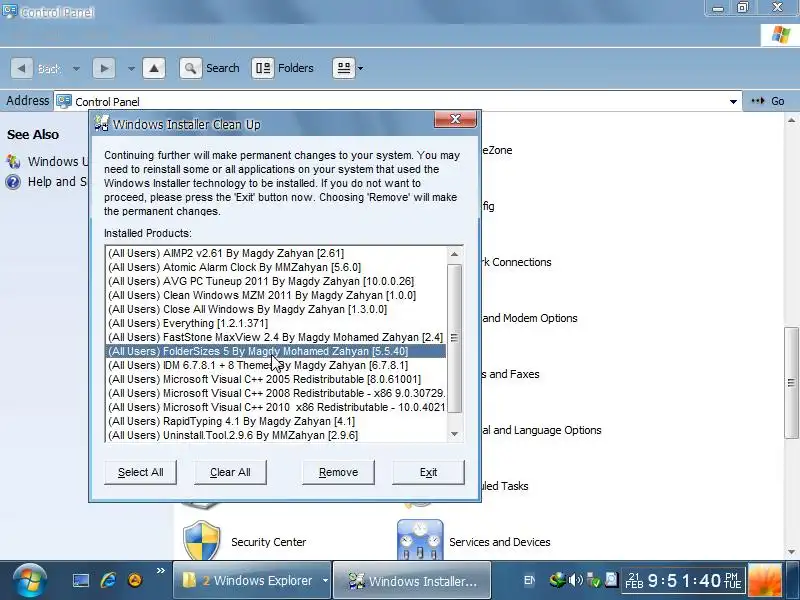Close the Windows Installer Clean Up dialog

(455, 119)
